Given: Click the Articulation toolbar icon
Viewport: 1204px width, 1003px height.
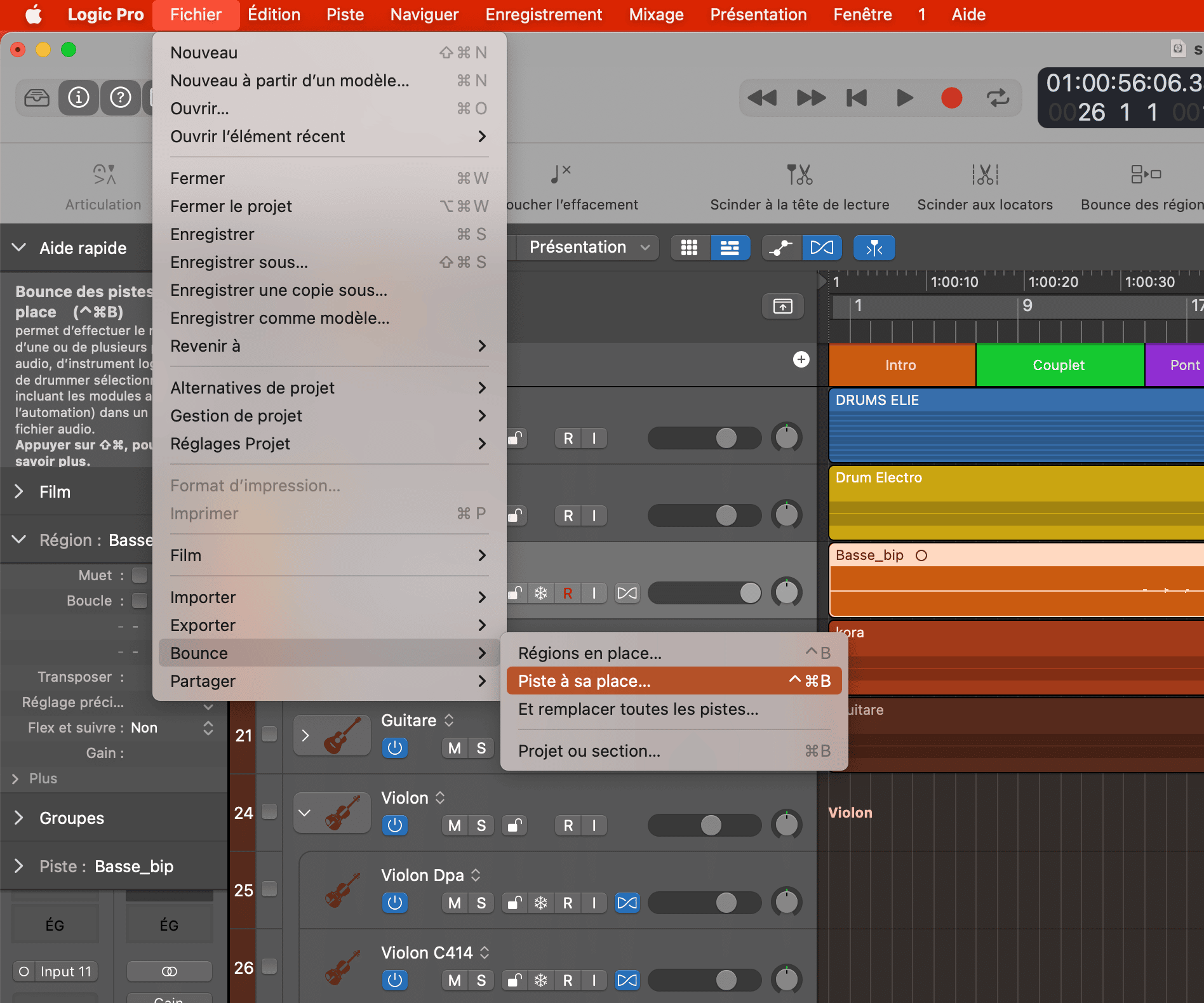Looking at the screenshot, I should tap(104, 174).
